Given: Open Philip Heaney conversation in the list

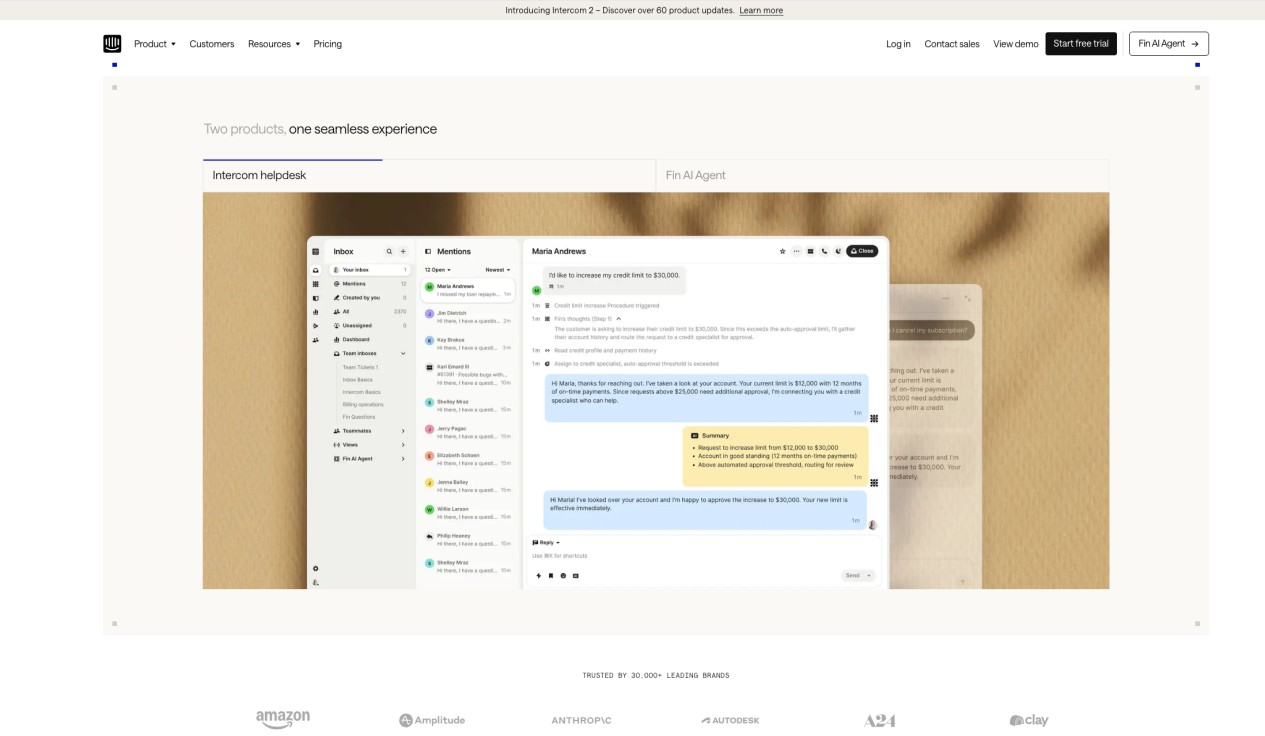Looking at the screenshot, I should point(468,540).
